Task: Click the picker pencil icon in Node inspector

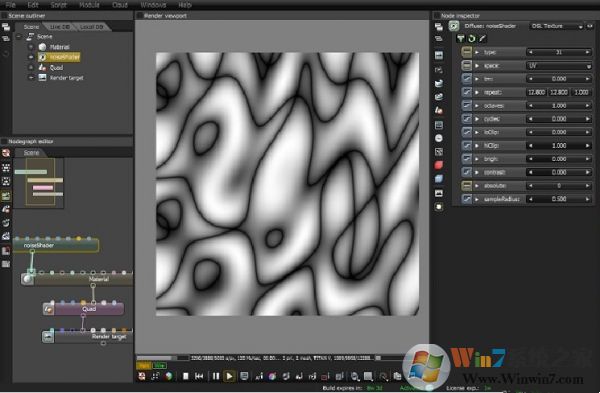Action: tap(483, 38)
